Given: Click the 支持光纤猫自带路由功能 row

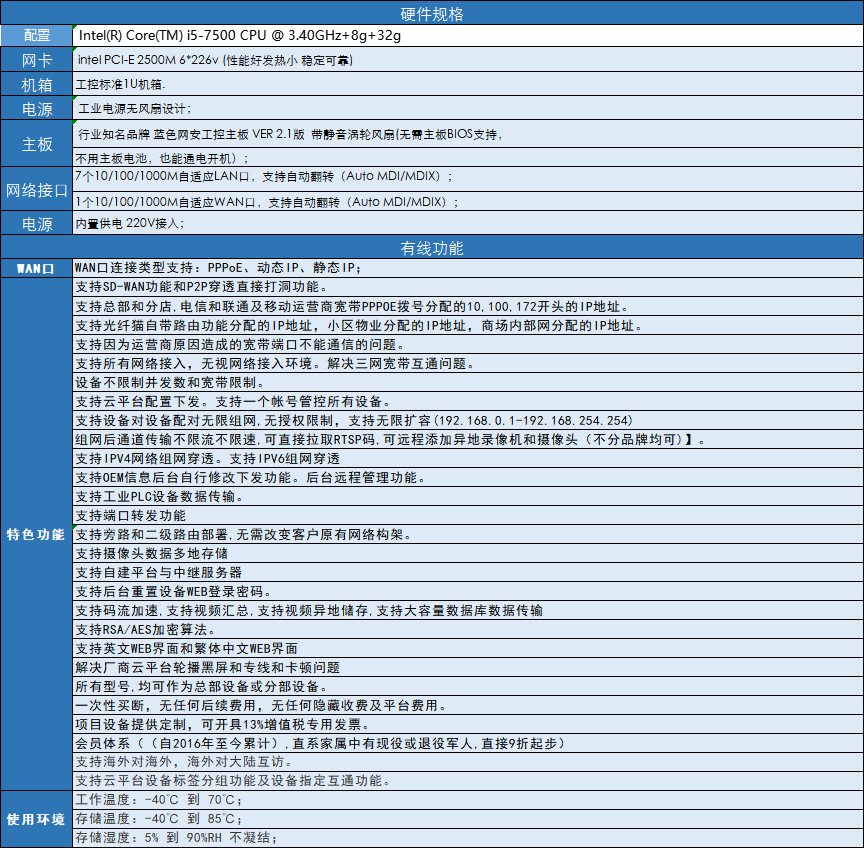Looking at the screenshot, I should (x=468, y=325).
